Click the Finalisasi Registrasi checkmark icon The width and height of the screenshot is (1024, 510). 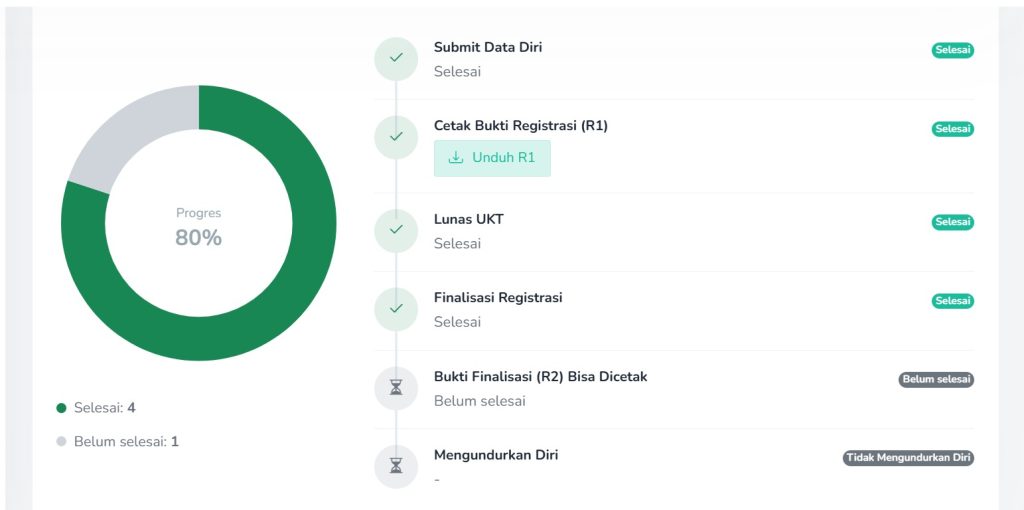[396, 309]
